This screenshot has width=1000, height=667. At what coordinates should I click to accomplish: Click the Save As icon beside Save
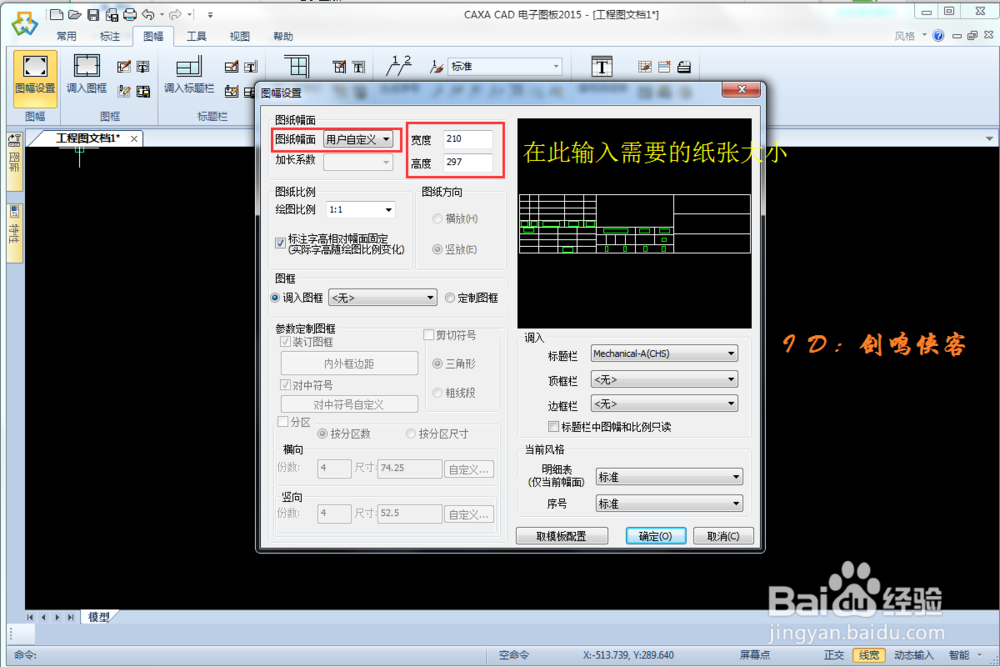point(112,14)
